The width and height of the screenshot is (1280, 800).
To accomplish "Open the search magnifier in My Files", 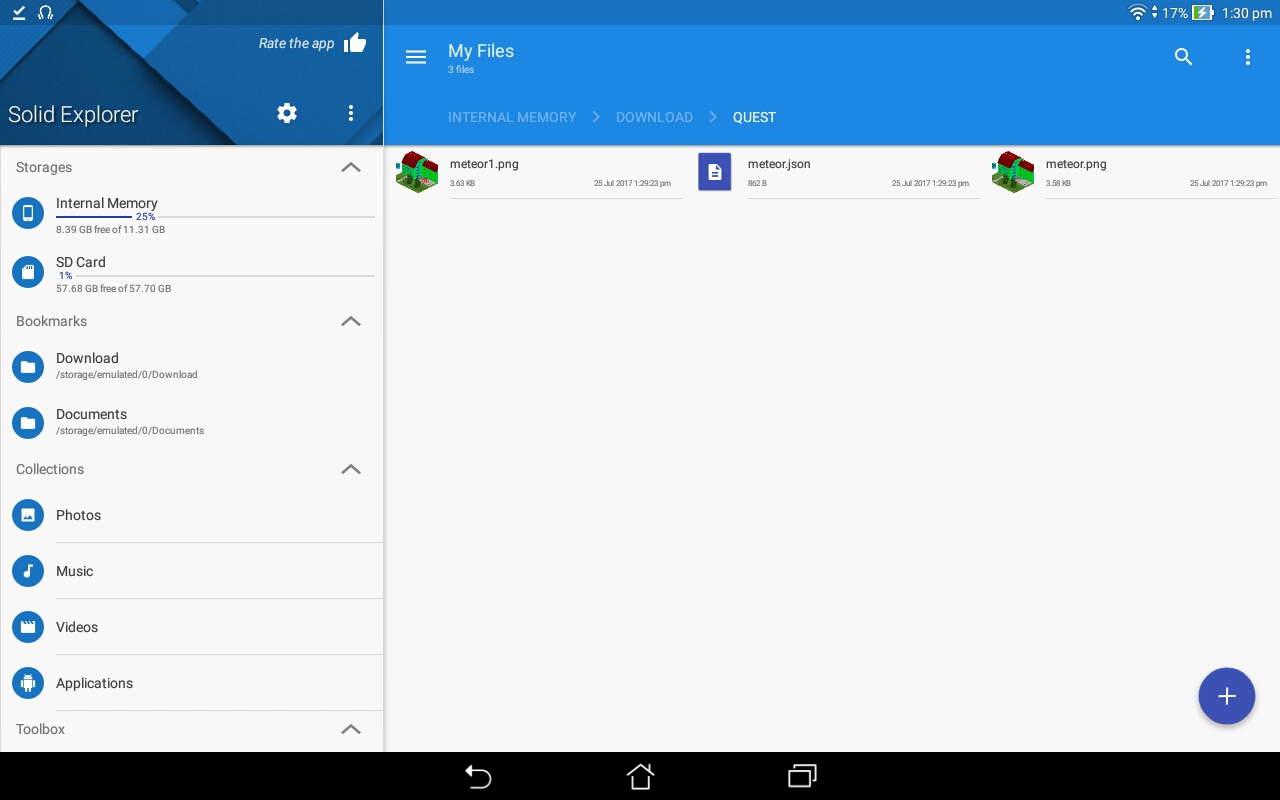I will point(1183,57).
